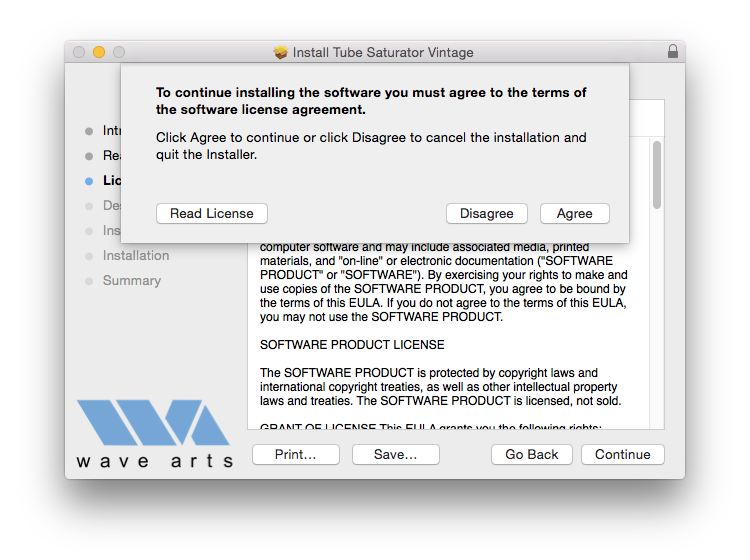
Task: Save the license with Save… button
Action: click(x=396, y=454)
